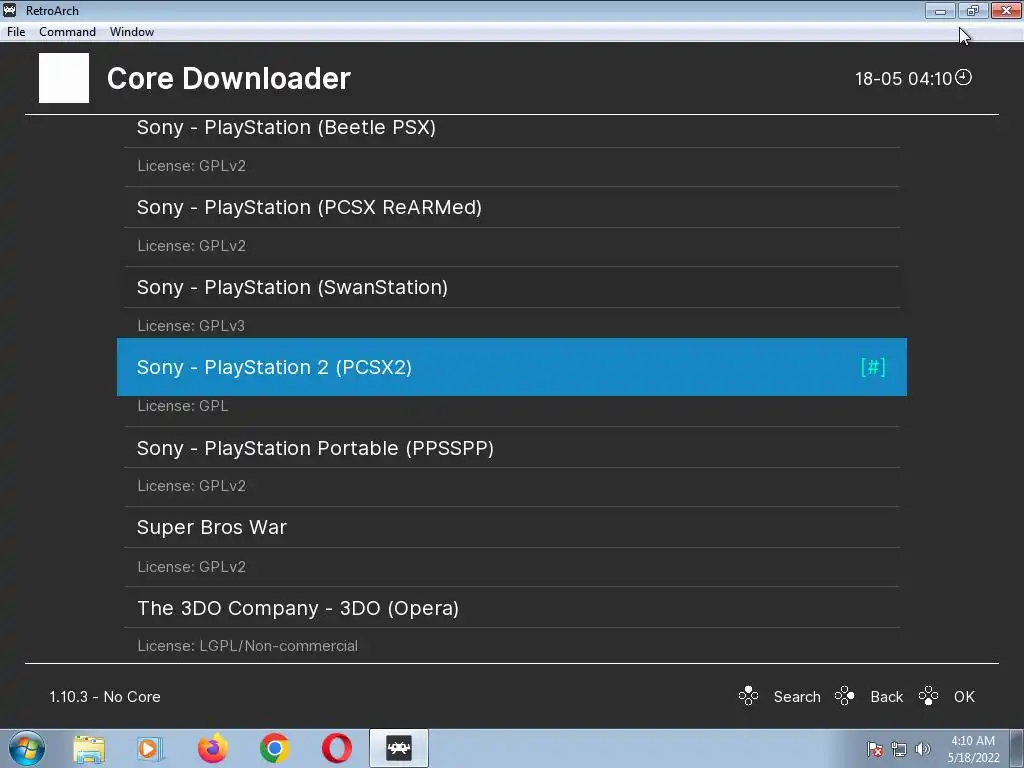
Task: Select The 3DO Company - 3DO (Opera) core
Action: pos(512,608)
